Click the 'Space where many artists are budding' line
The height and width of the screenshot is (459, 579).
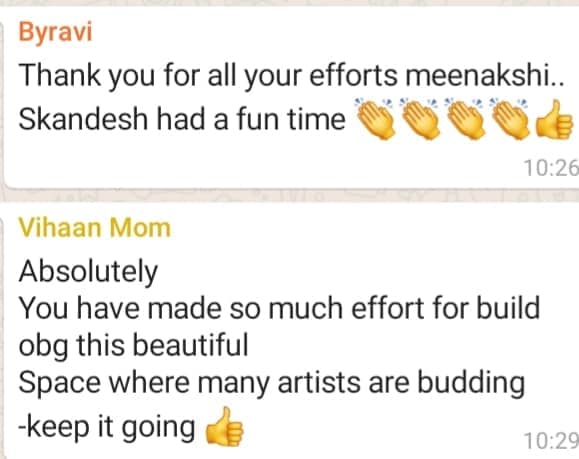tap(271, 383)
